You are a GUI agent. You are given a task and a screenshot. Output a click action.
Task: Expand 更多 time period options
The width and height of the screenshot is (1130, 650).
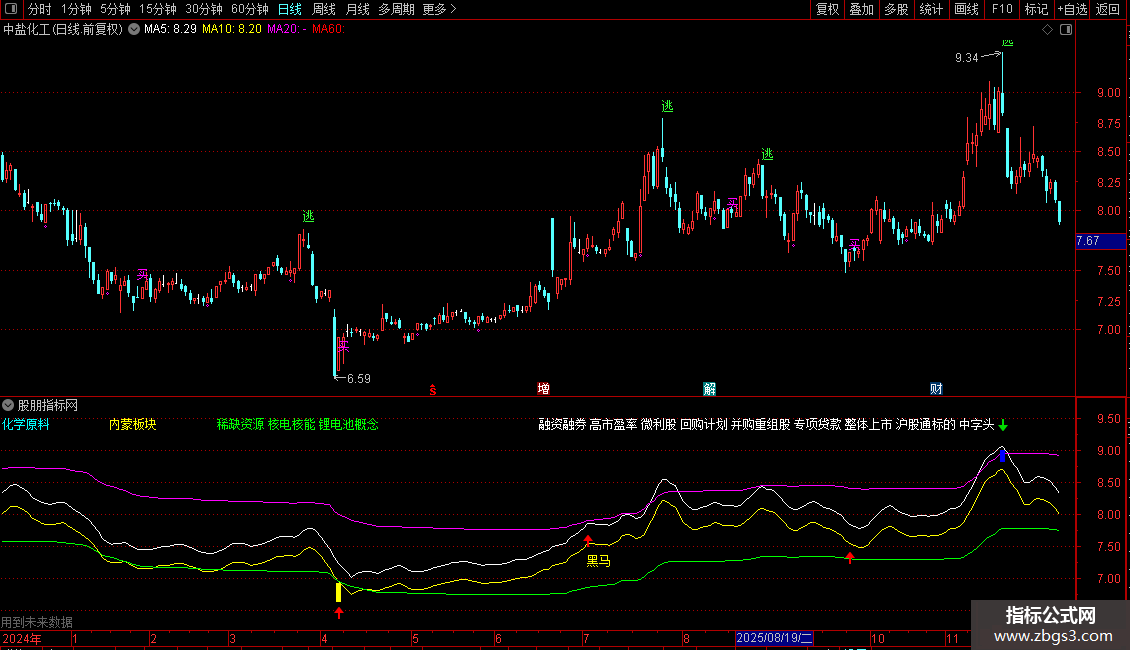point(439,9)
